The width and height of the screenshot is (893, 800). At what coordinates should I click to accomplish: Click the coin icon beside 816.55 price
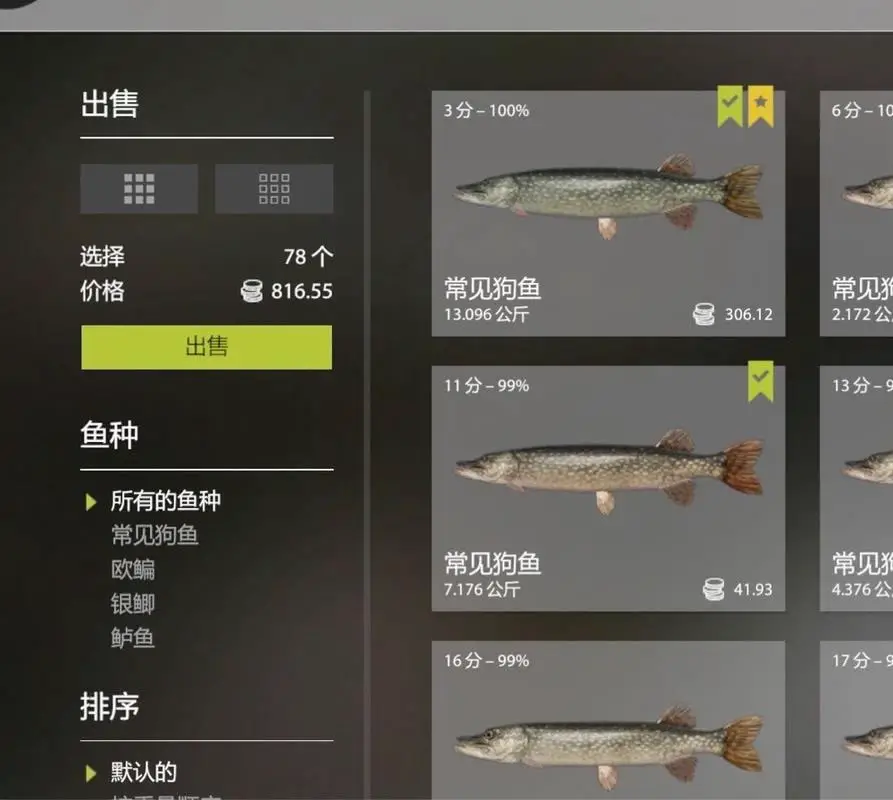(x=252, y=291)
